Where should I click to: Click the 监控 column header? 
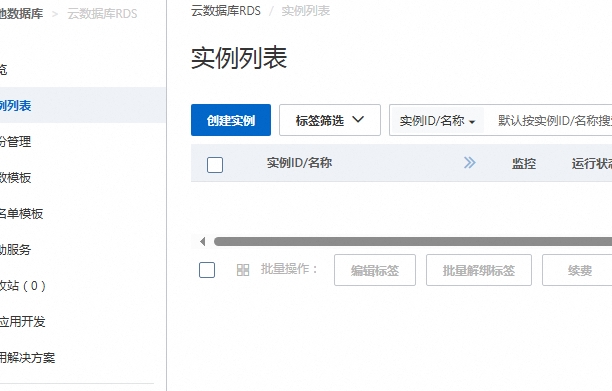pyautogui.click(x=523, y=164)
